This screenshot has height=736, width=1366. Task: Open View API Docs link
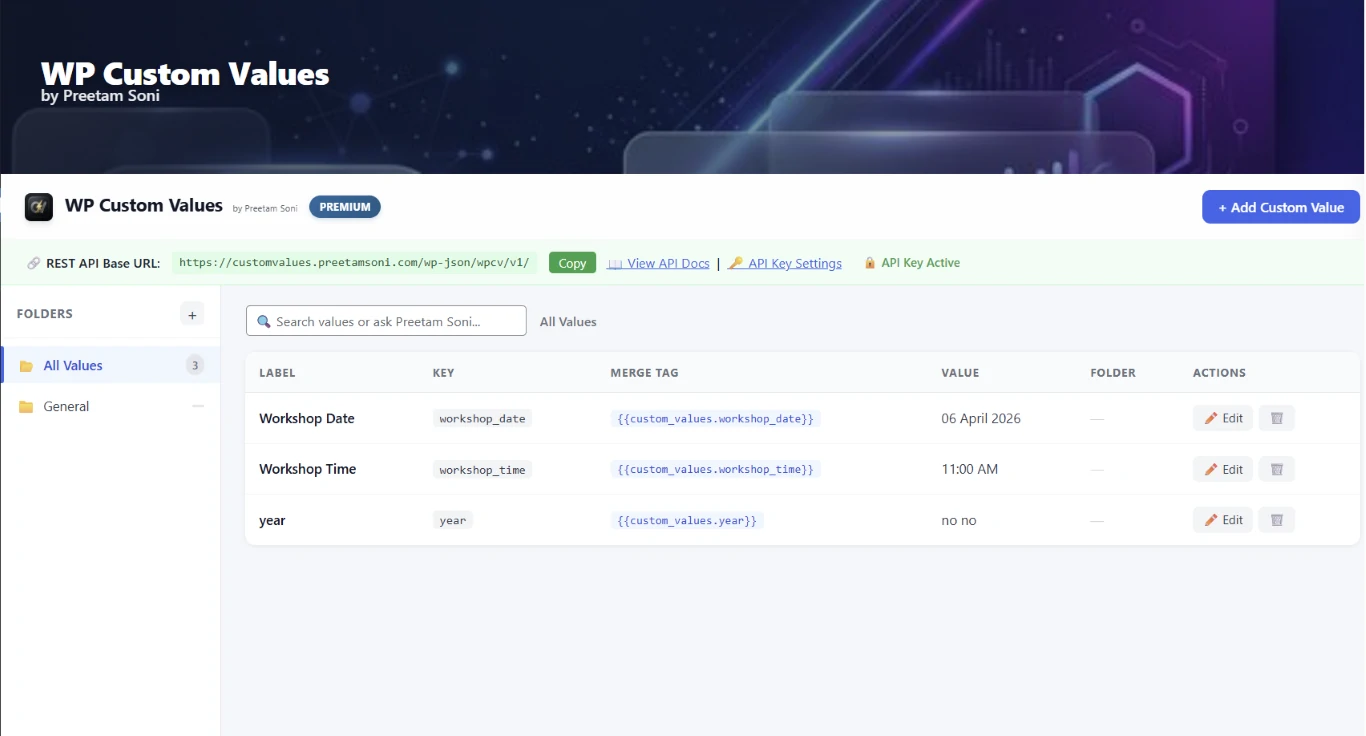658,264
